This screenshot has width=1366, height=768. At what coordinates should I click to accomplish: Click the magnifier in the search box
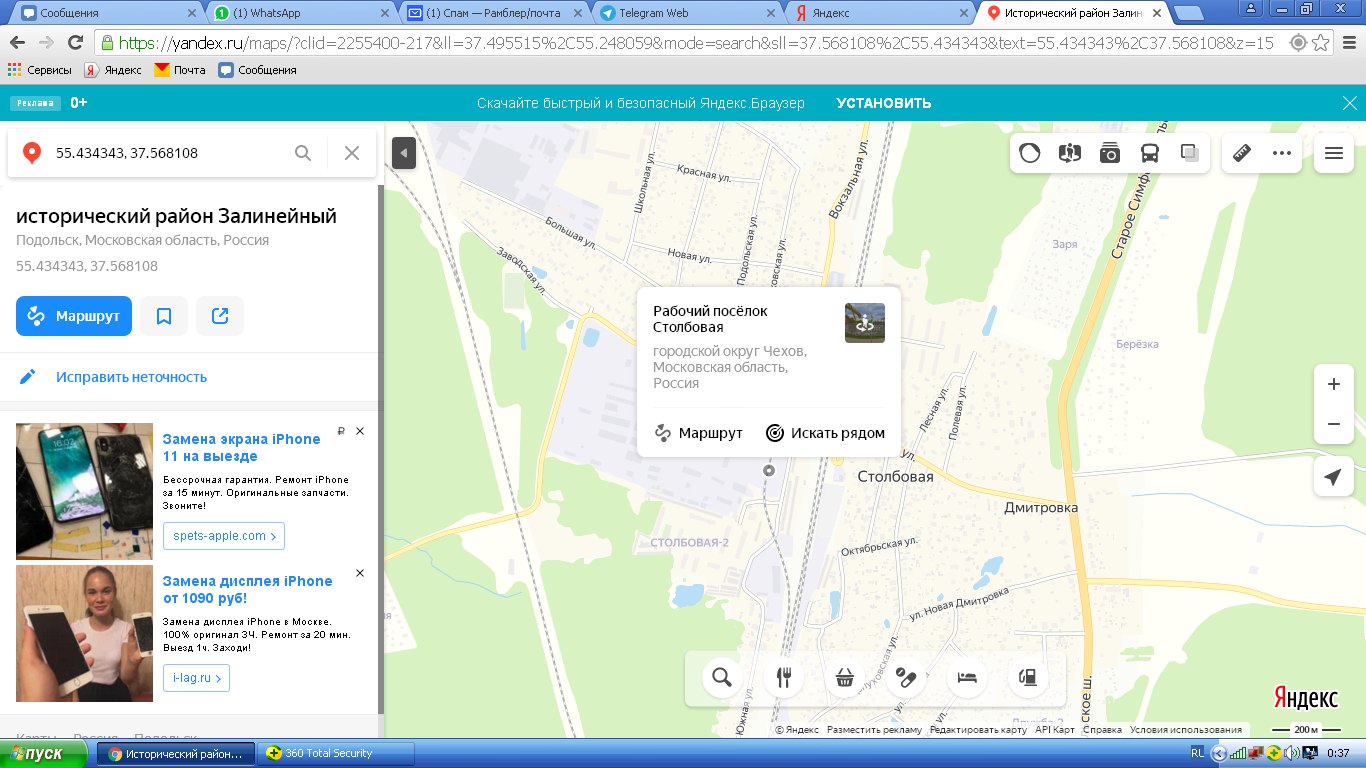click(x=303, y=153)
